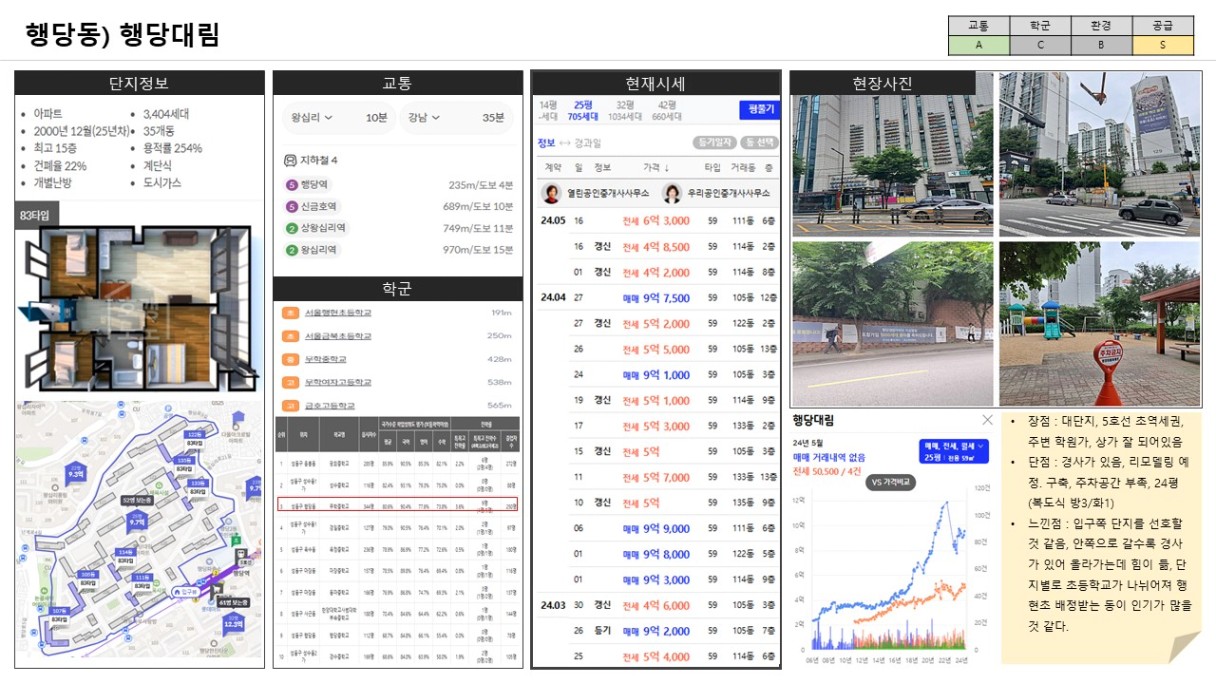Screen dimensions: 1216x684
Task: Select the 42평 660세대 size tab
Action: (x=667, y=110)
